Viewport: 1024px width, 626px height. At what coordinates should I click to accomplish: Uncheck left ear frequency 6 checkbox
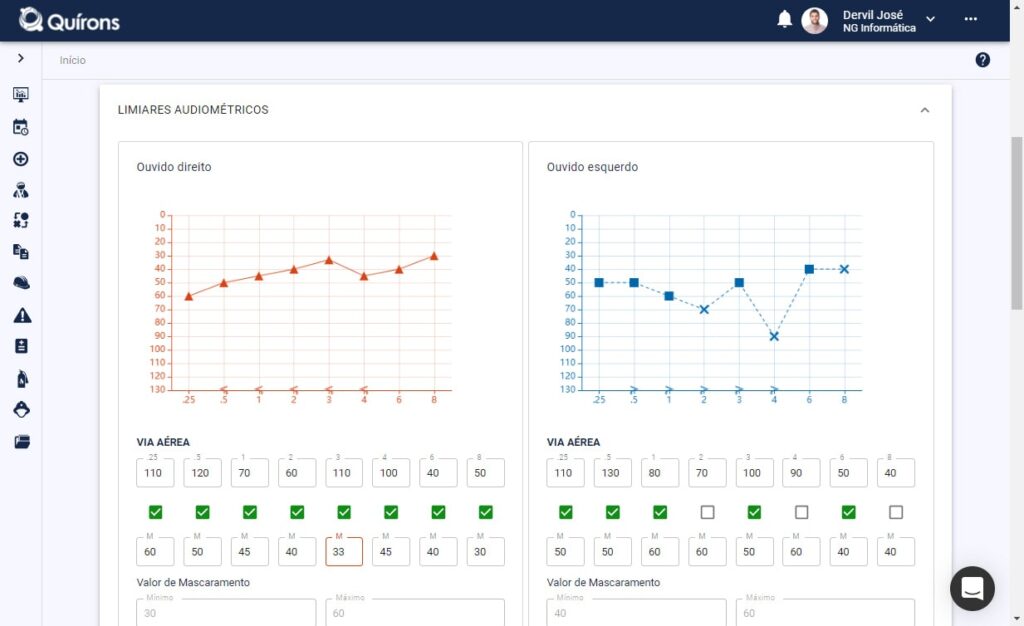coord(848,512)
